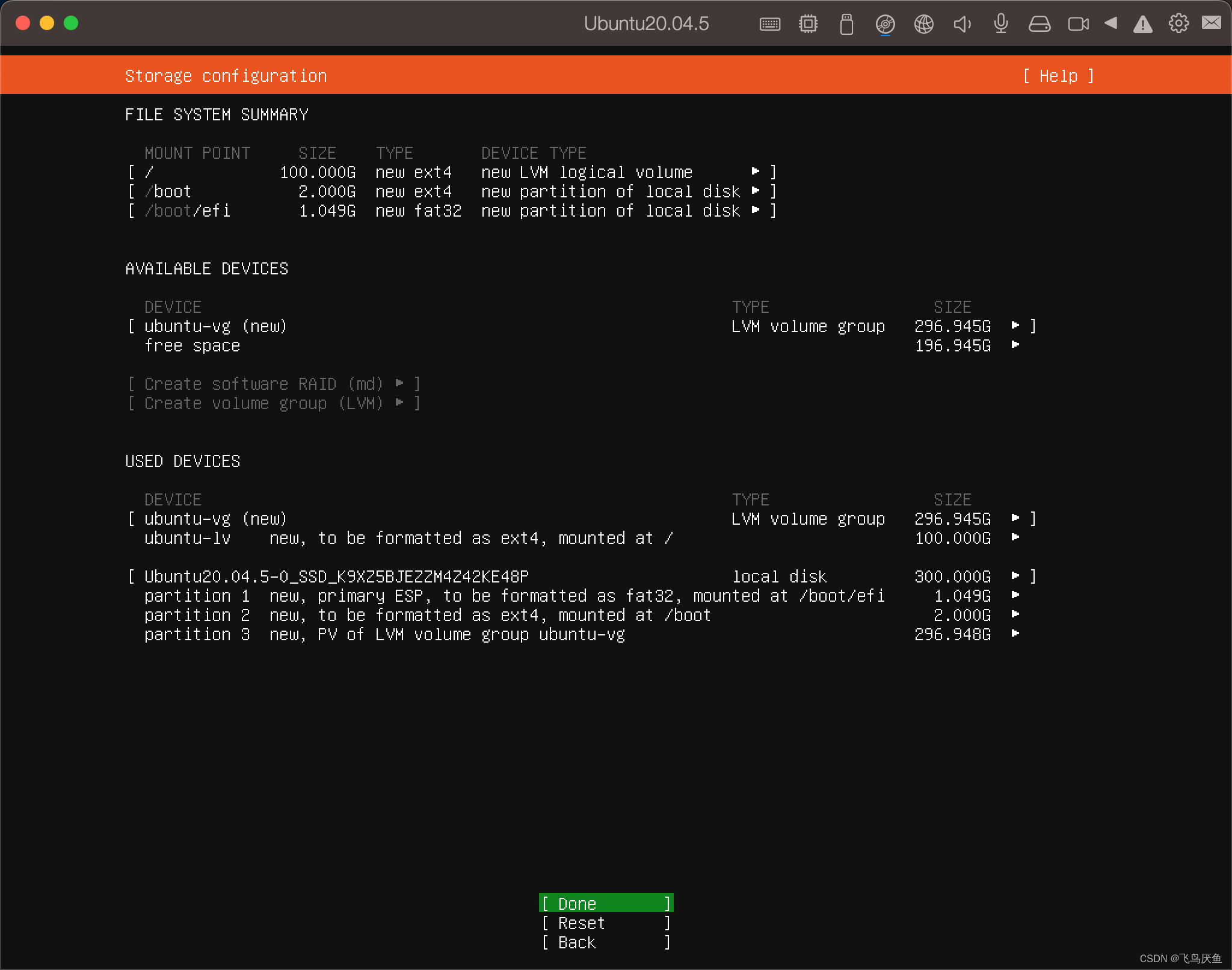Viewport: 1232px width, 970px height.
Task: Click the AVAILABLE DEVICES heading
Action: click(x=207, y=268)
